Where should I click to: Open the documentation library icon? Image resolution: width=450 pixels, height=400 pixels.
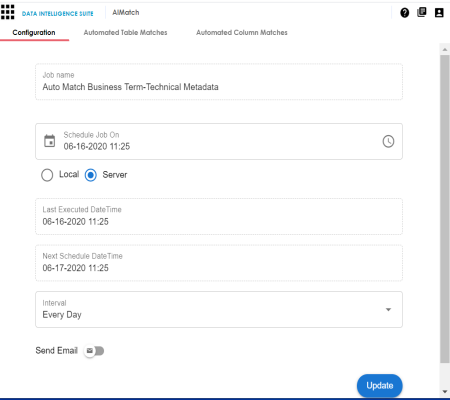422,12
